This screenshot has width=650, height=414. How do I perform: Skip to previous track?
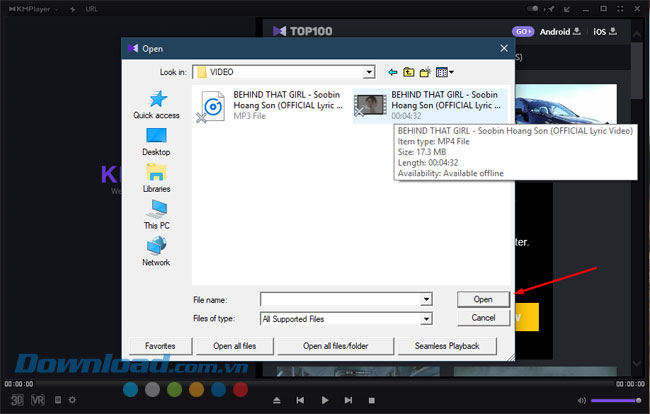click(x=300, y=400)
